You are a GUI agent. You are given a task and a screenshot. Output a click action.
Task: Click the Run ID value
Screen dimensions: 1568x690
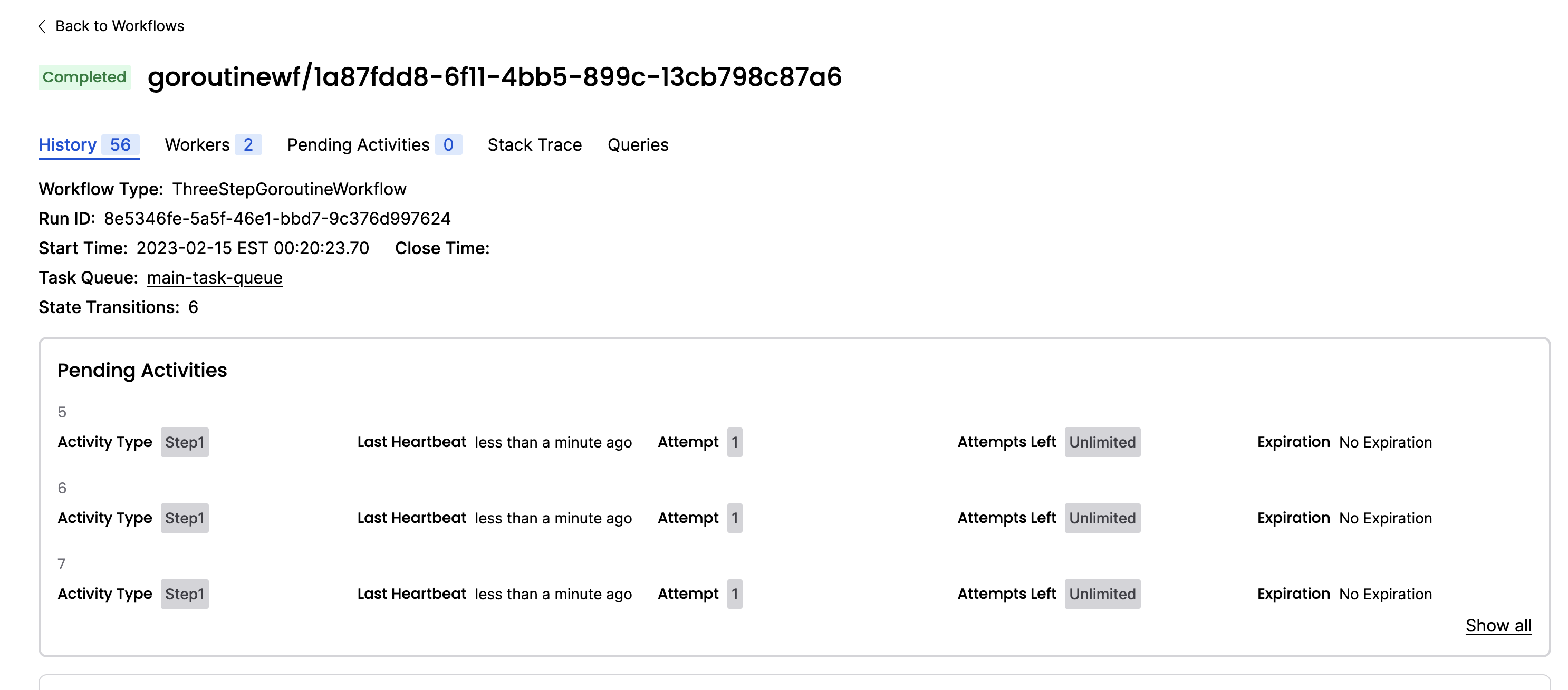click(x=277, y=218)
